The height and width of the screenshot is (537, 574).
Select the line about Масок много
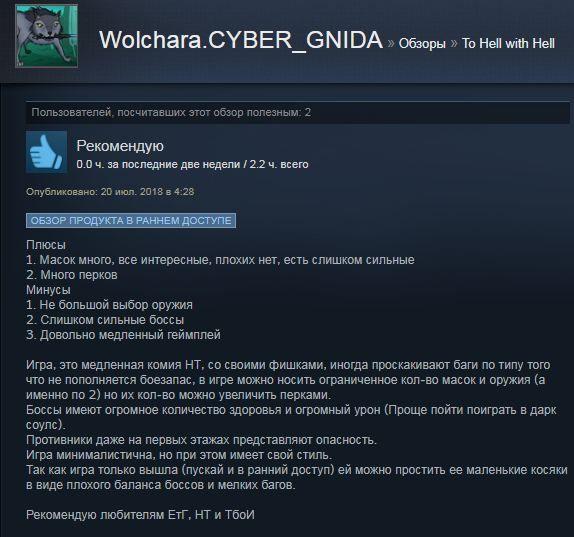click(220, 260)
